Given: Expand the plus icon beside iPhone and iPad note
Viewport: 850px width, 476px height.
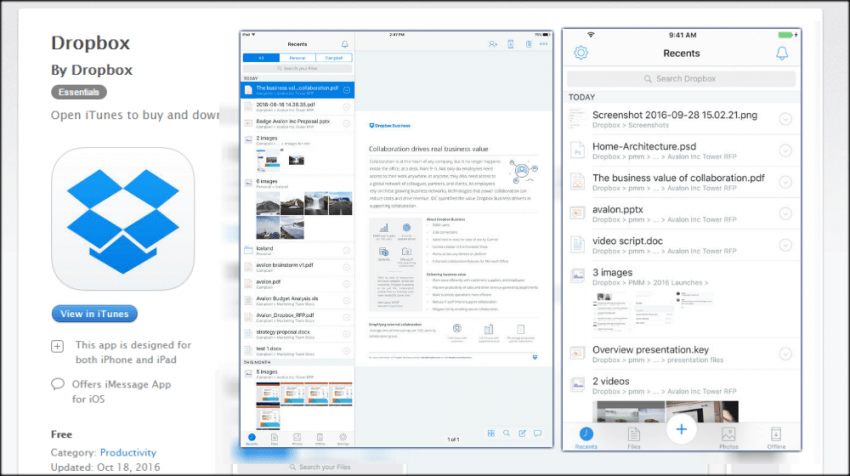Looking at the screenshot, I should coord(57,346).
